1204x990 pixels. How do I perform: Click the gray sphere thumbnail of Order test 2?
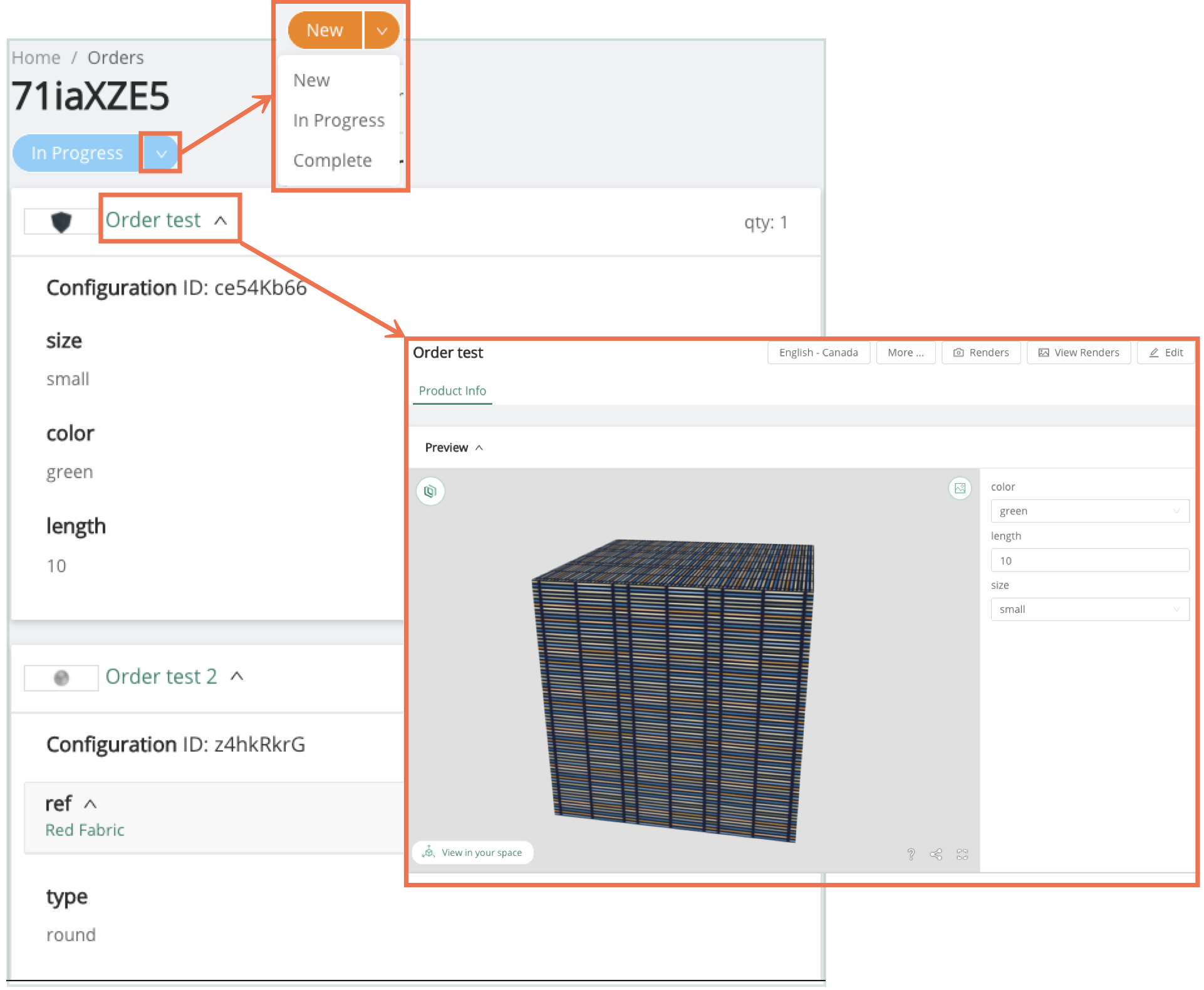61,678
